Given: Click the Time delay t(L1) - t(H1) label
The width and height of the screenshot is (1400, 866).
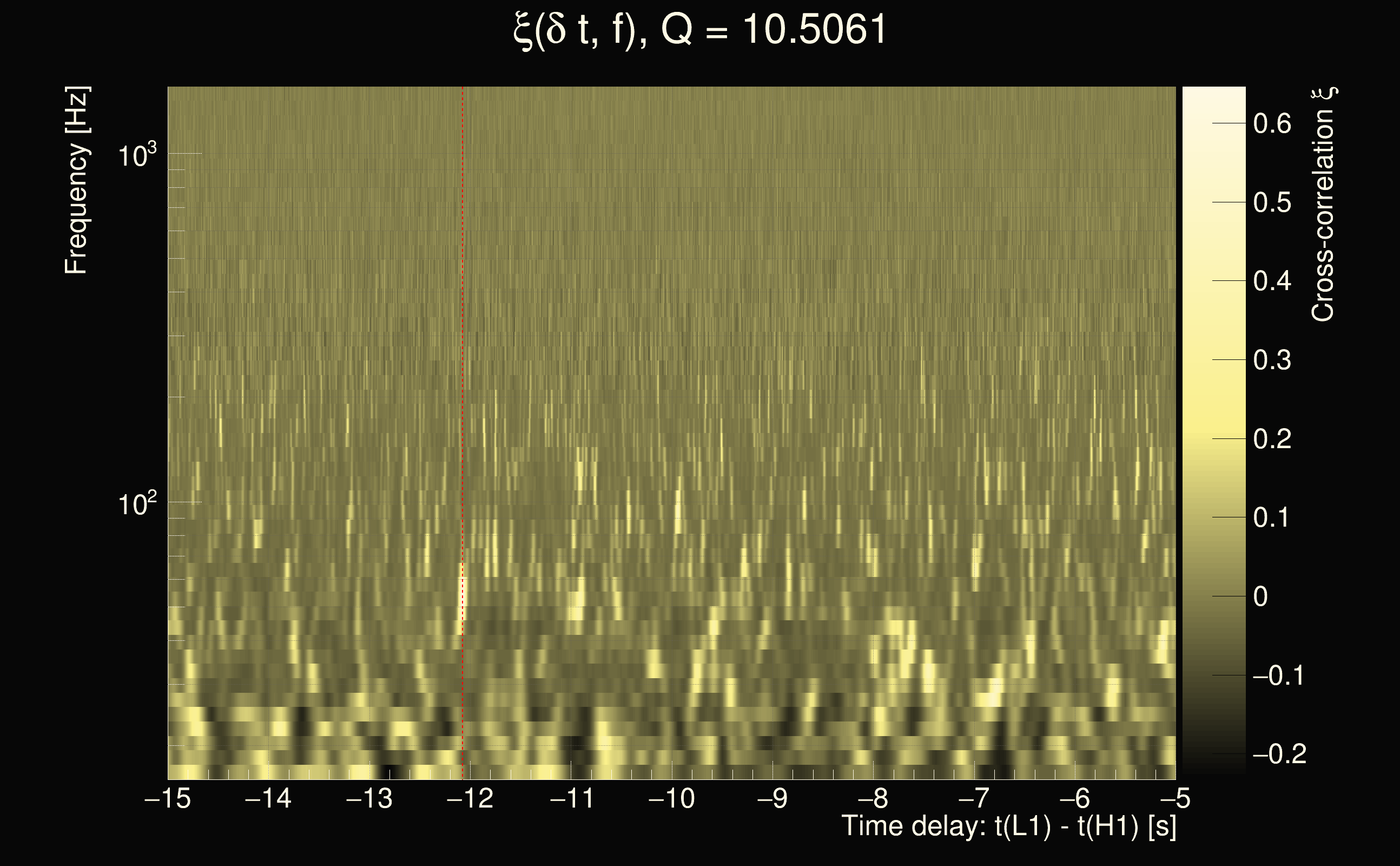Looking at the screenshot, I should [1008, 826].
